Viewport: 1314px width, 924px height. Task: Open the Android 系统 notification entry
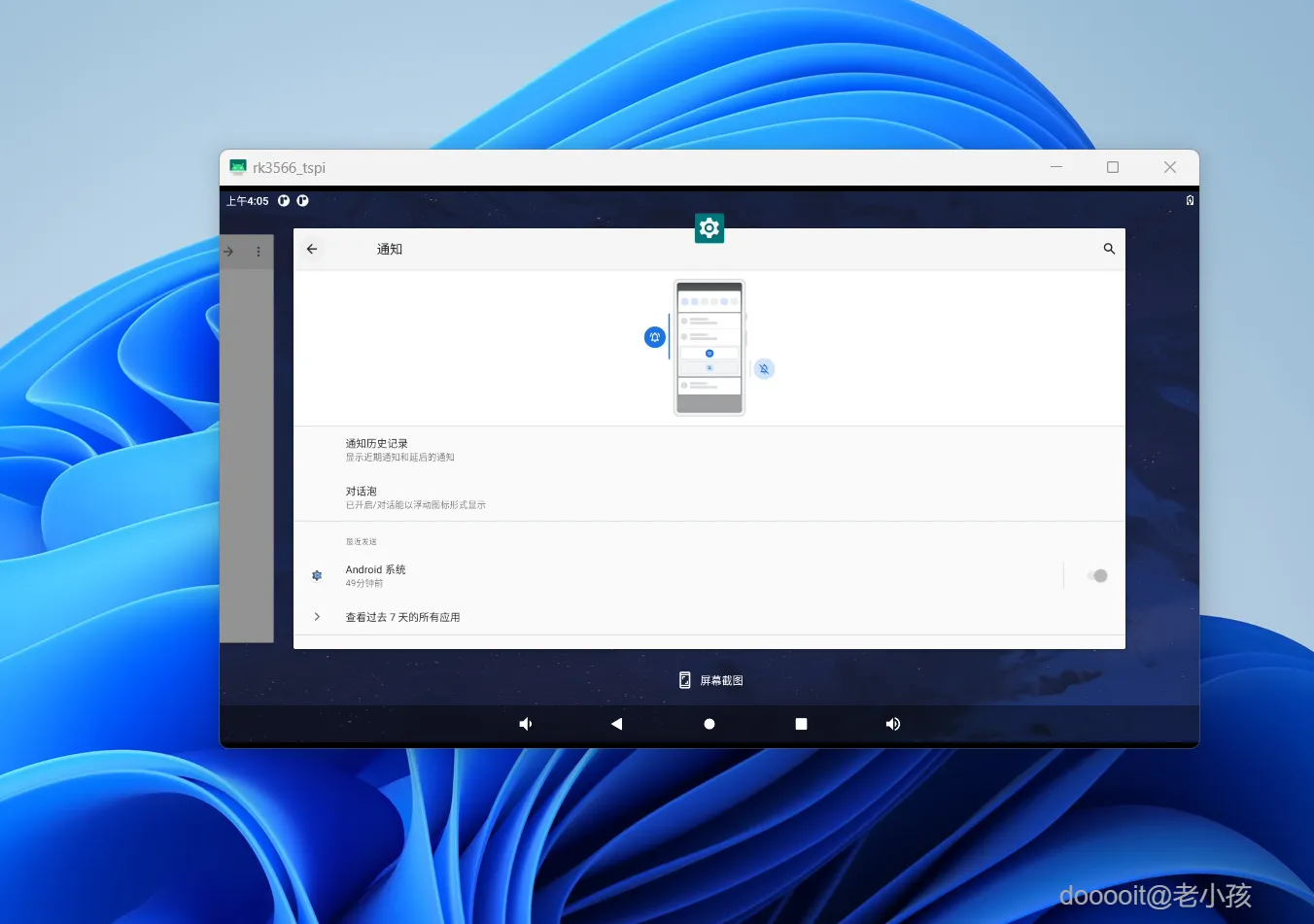678,576
